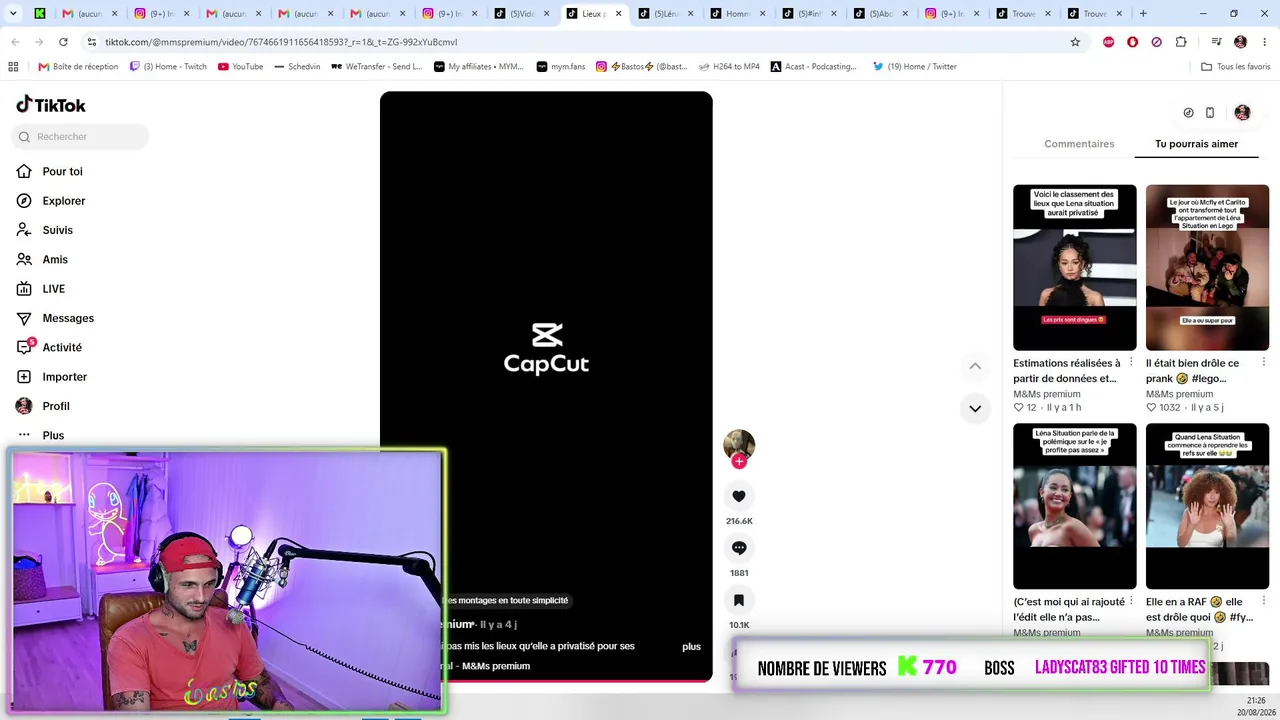1280x720 pixels.
Task: Open options for 'Estimations réalisées à' video
Action: [x=1131, y=362]
